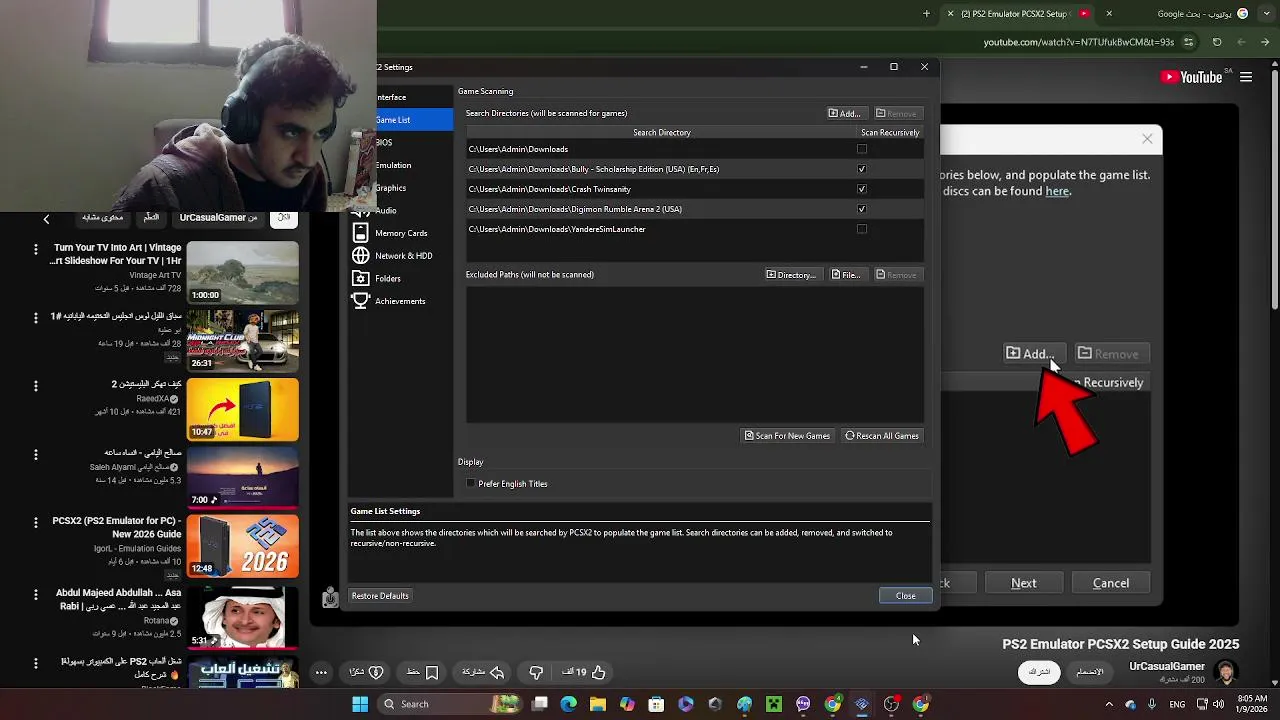
Task: Click the chips row scroll chevron
Action: [46, 218]
